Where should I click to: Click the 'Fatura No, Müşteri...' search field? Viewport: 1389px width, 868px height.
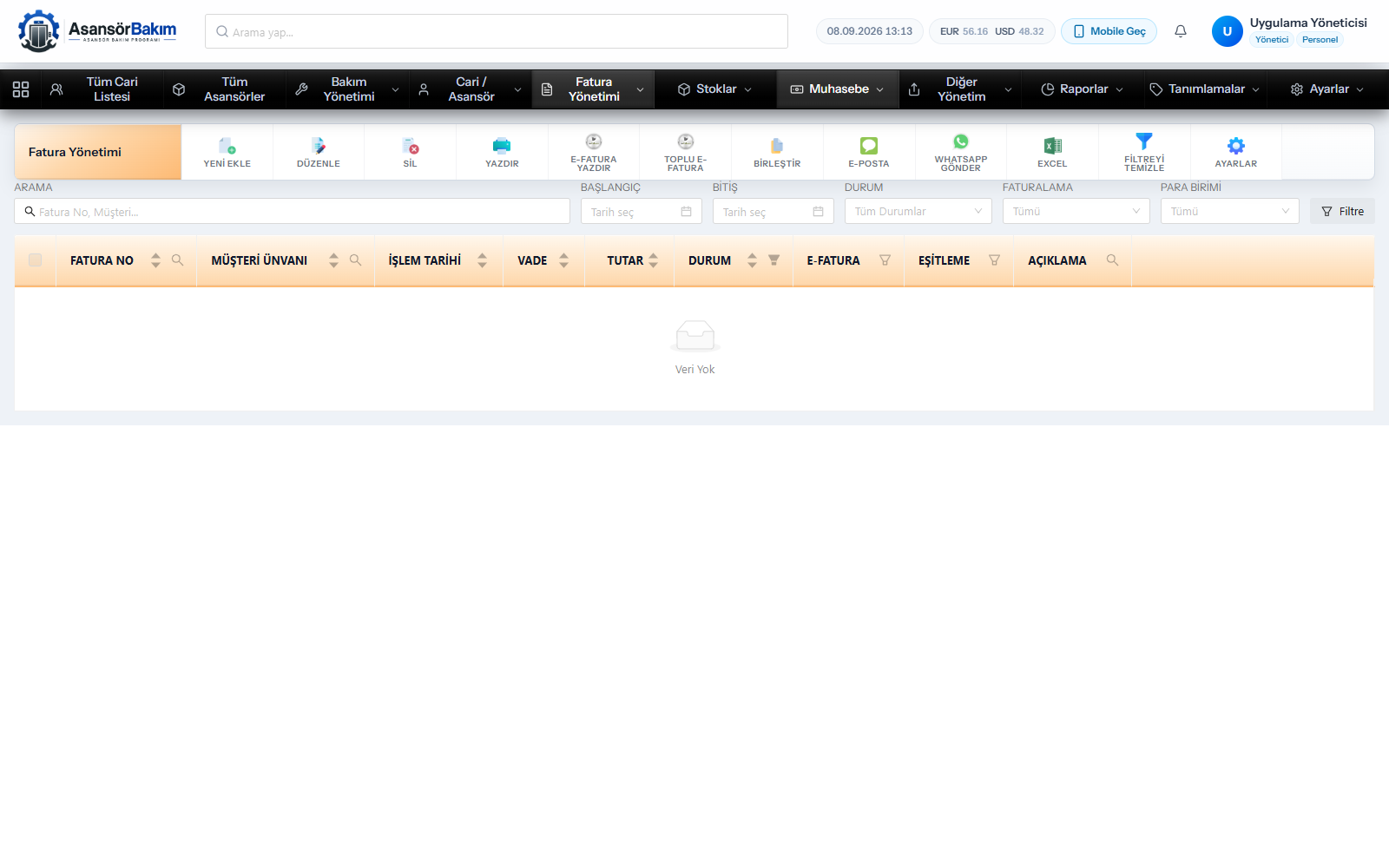pyautogui.click(x=293, y=211)
